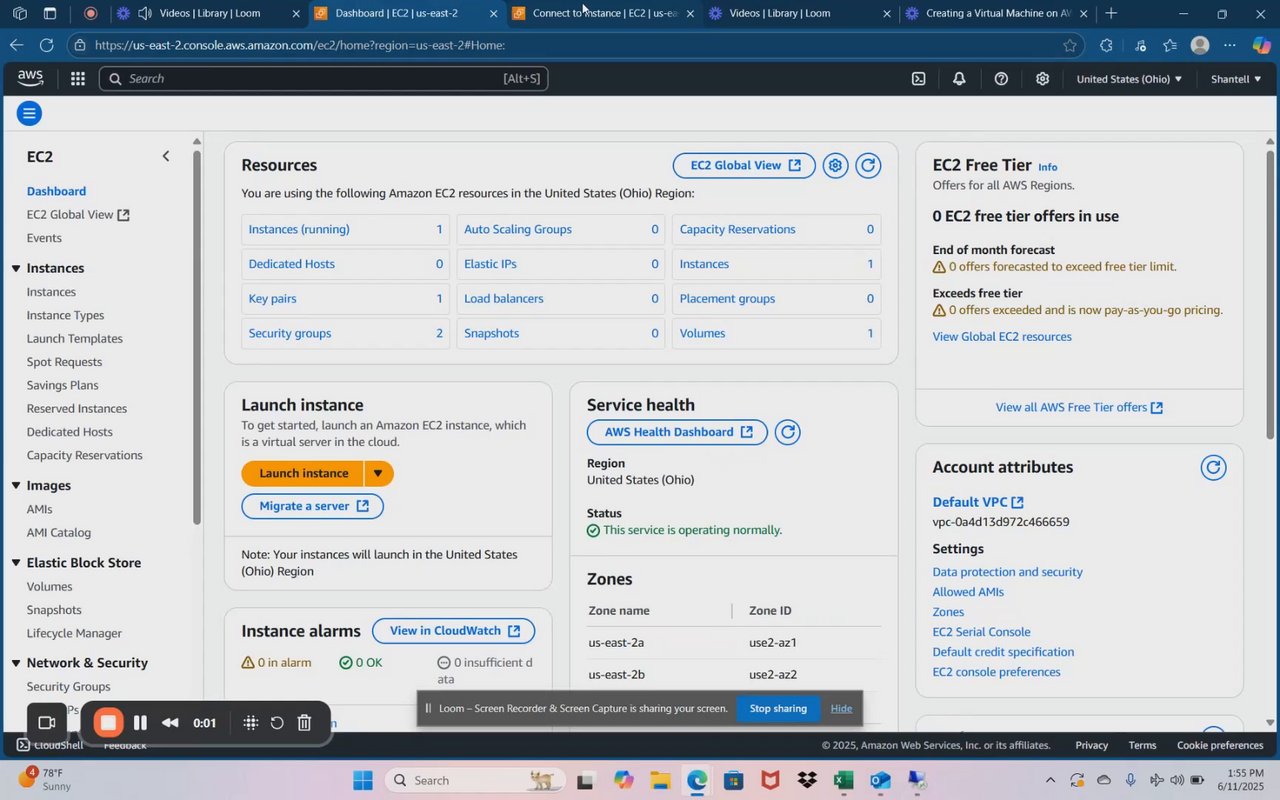Open Outlook from the taskbar
Viewport: 1280px width, 800px height.
(x=880, y=781)
